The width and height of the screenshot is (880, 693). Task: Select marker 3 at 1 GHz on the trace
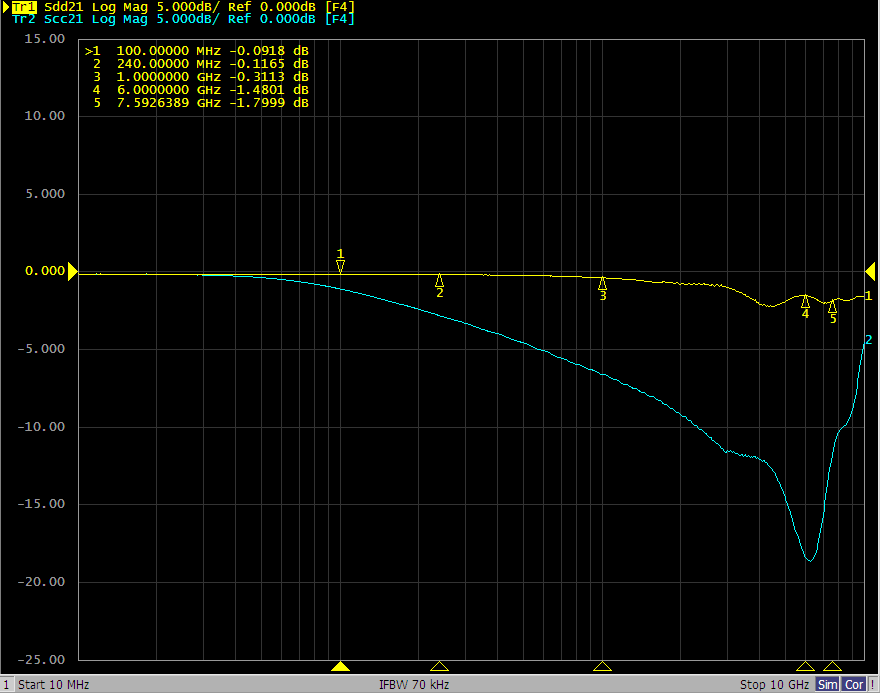[x=602, y=284]
